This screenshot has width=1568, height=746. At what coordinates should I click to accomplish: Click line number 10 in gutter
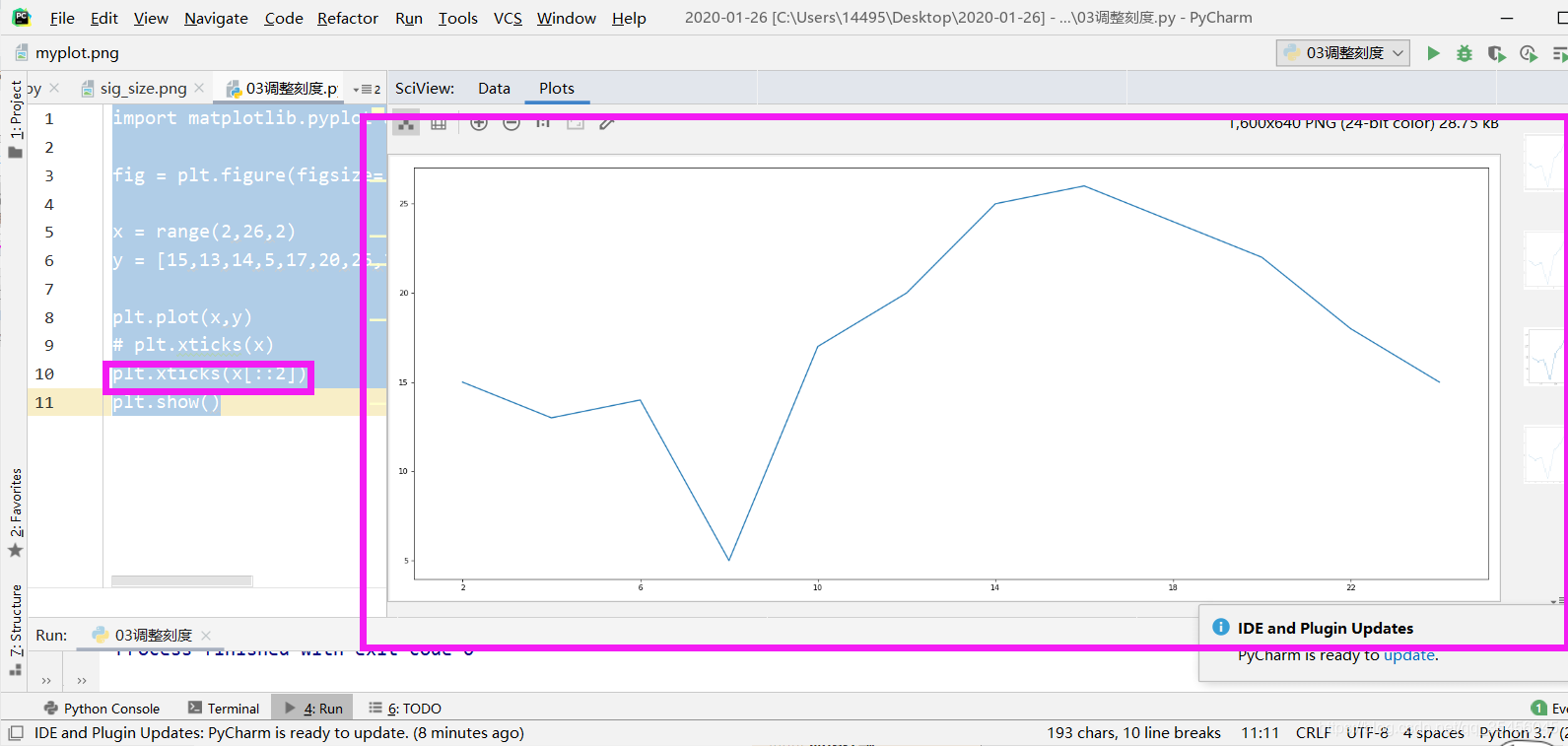[44, 374]
